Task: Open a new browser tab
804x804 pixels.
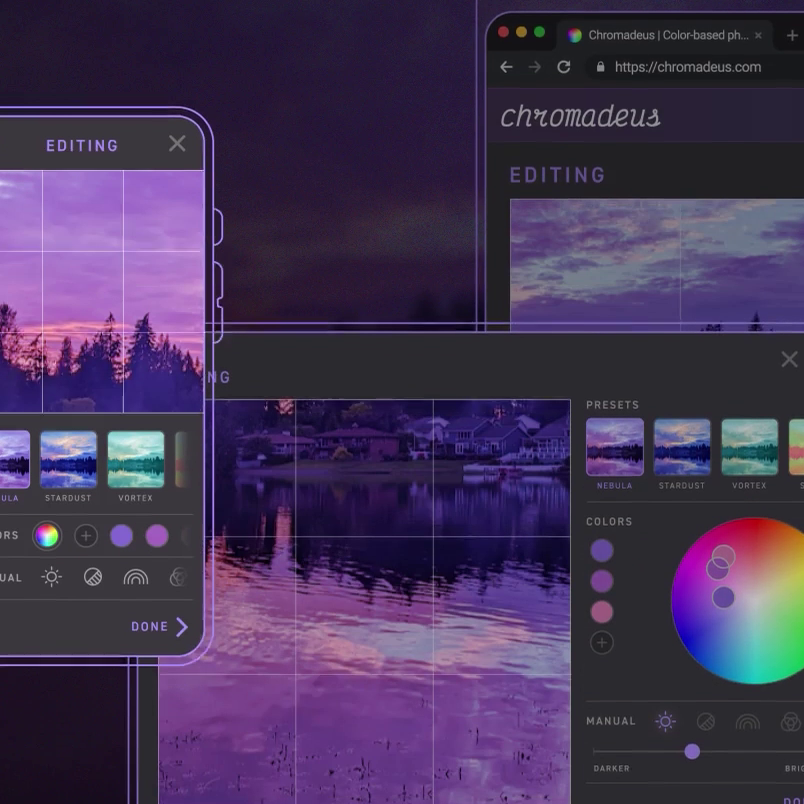Action: [x=792, y=35]
